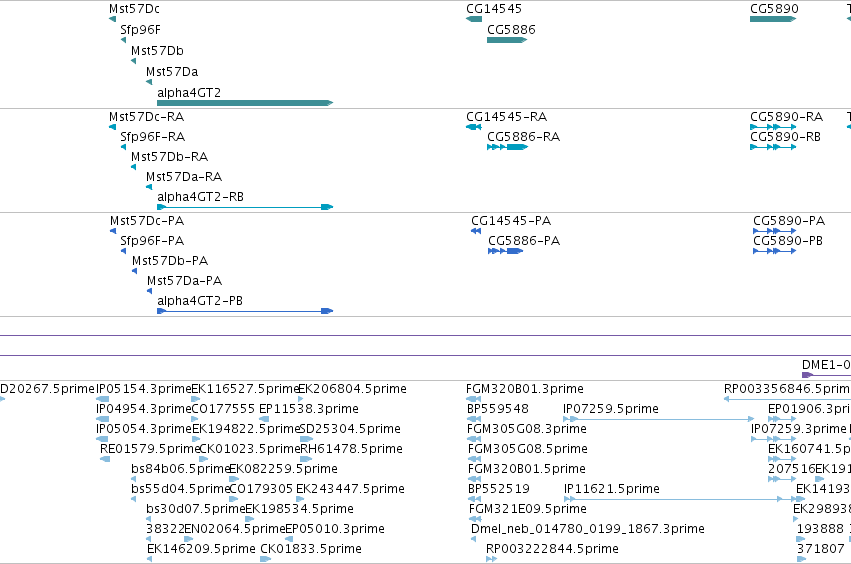Select EST label BP559548

pyautogui.click(x=498, y=409)
